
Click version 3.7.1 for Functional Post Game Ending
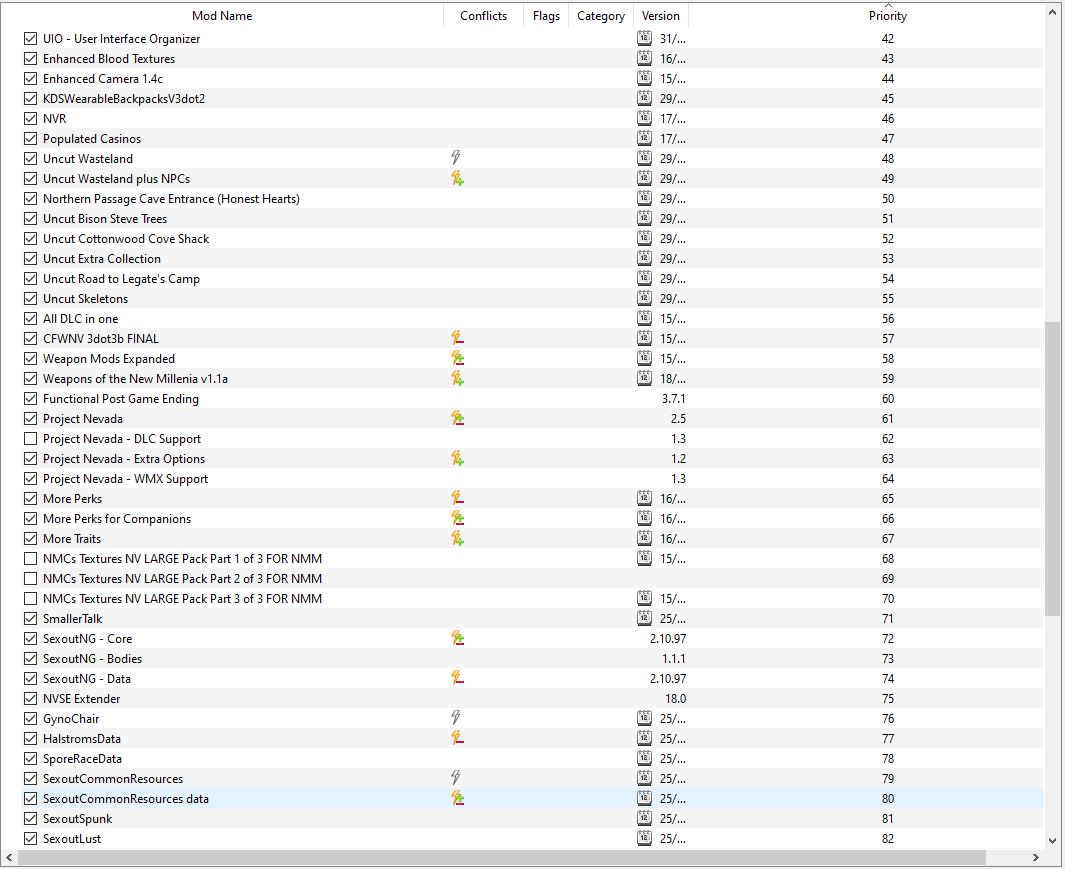point(673,399)
